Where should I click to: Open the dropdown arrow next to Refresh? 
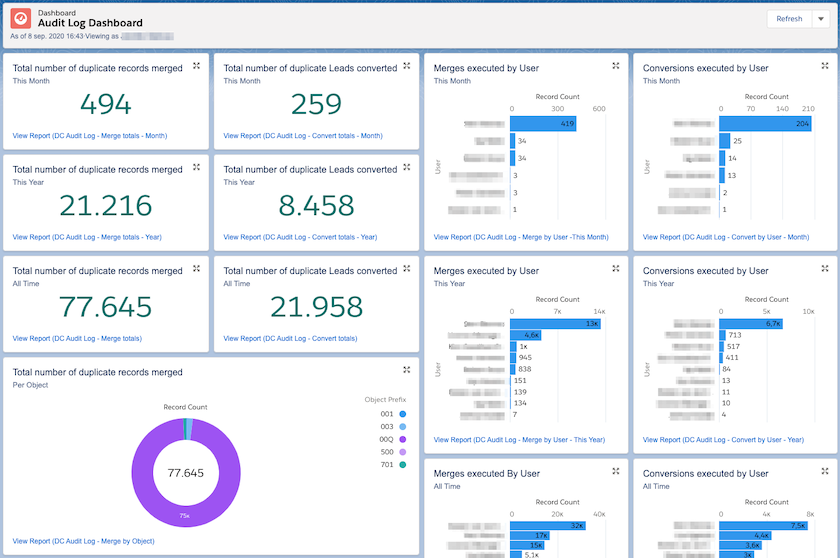(821, 19)
